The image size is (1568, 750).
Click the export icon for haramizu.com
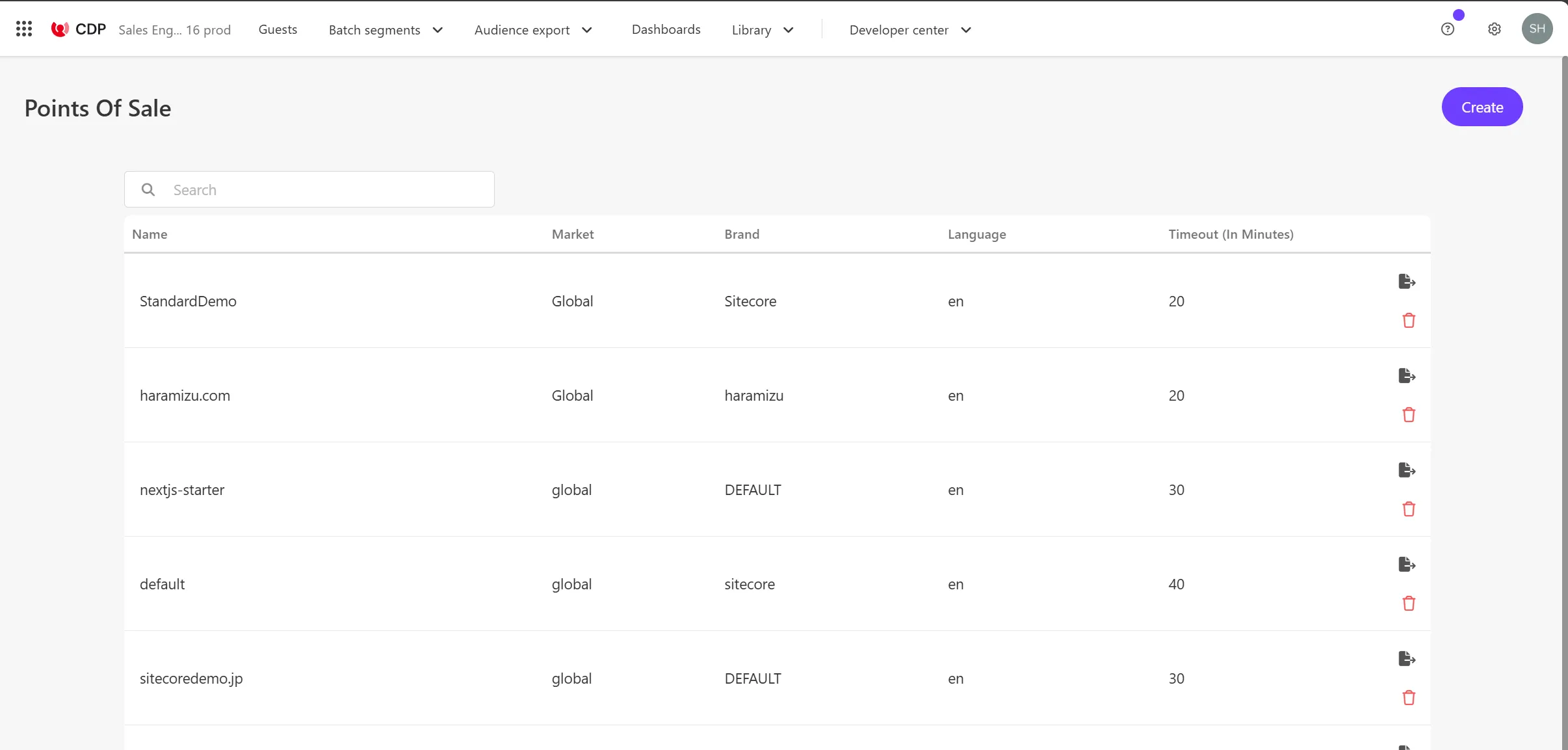pos(1407,376)
